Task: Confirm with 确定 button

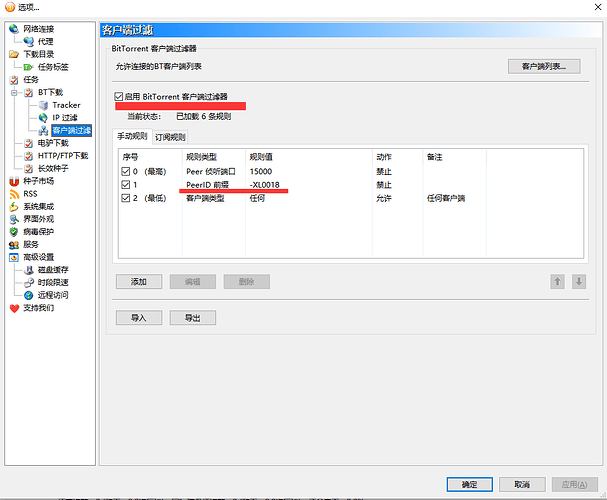Action: (x=470, y=484)
